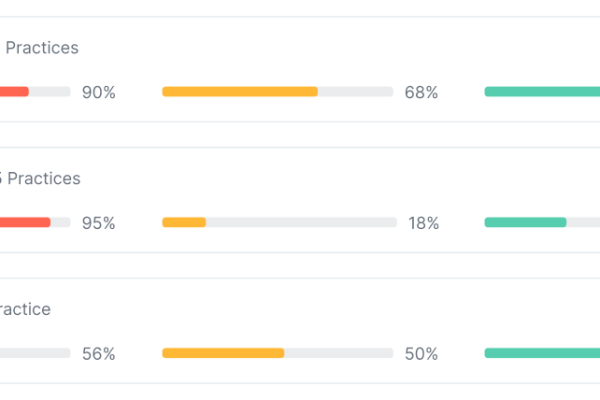Open the bottom row Practice heading
The height and width of the screenshot is (400, 600).
25,309
